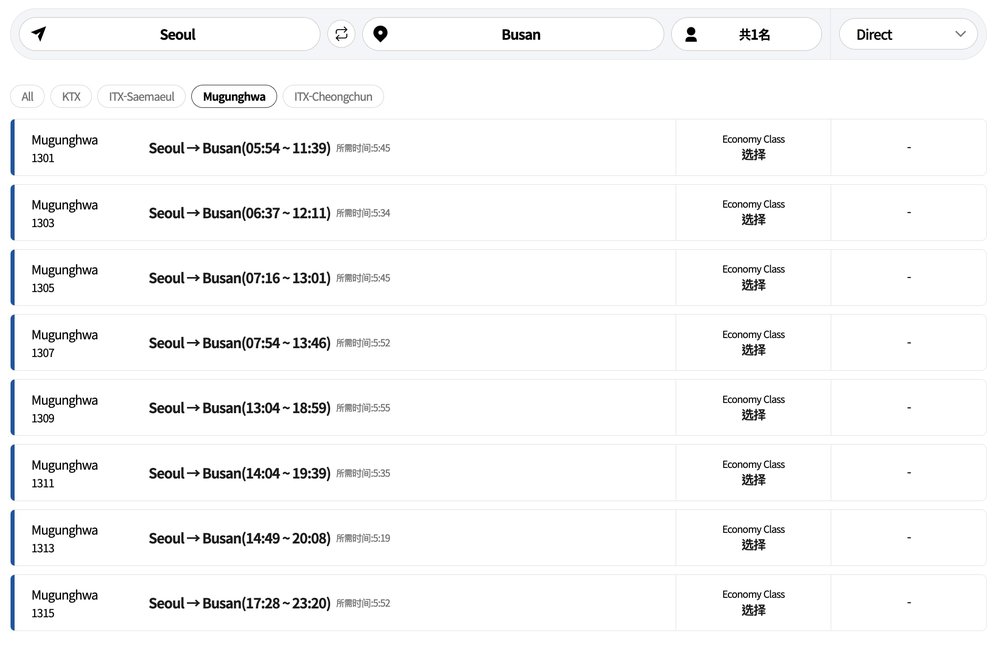Show ITX-Cheongchun trains

pos(333,97)
